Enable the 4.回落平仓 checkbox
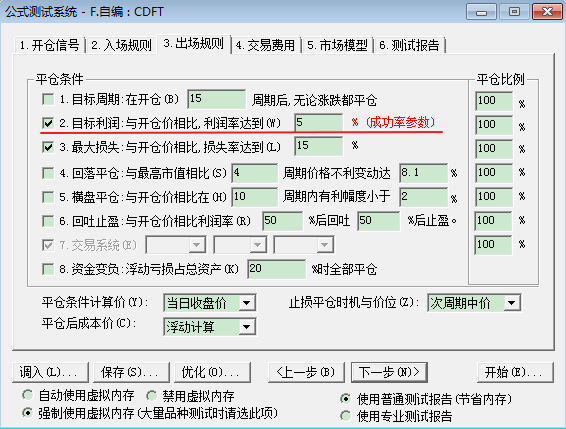The image size is (566, 429). pyautogui.click(x=48, y=173)
